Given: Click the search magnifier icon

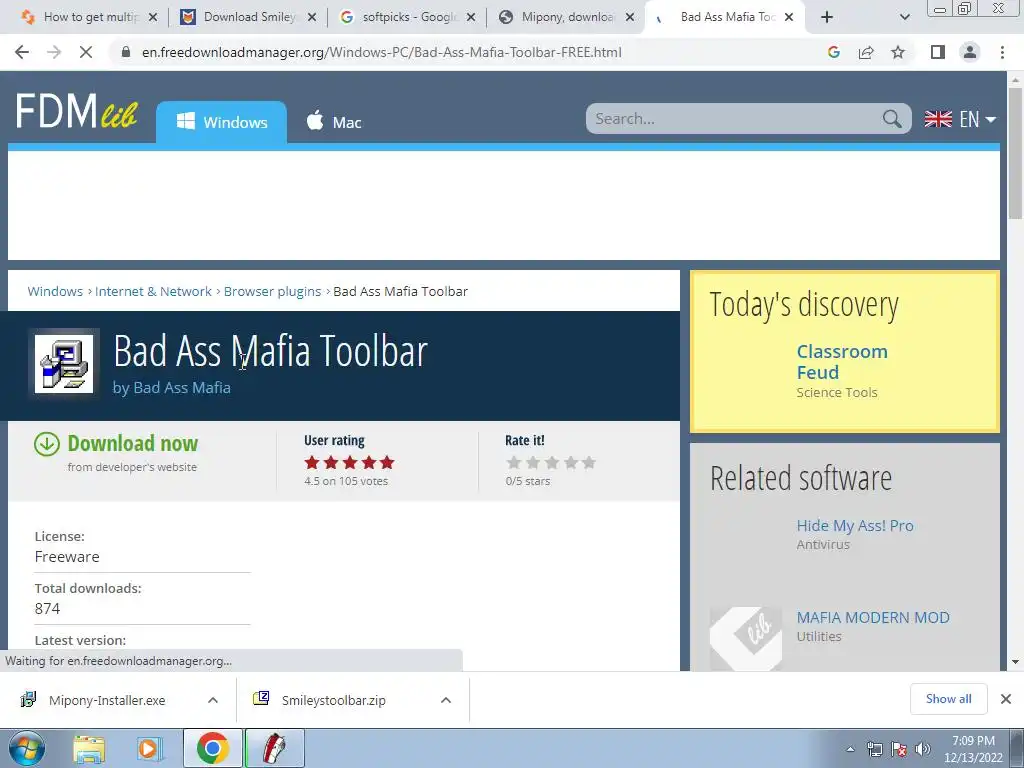Looking at the screenshot, I should click(x=891, y=119).
